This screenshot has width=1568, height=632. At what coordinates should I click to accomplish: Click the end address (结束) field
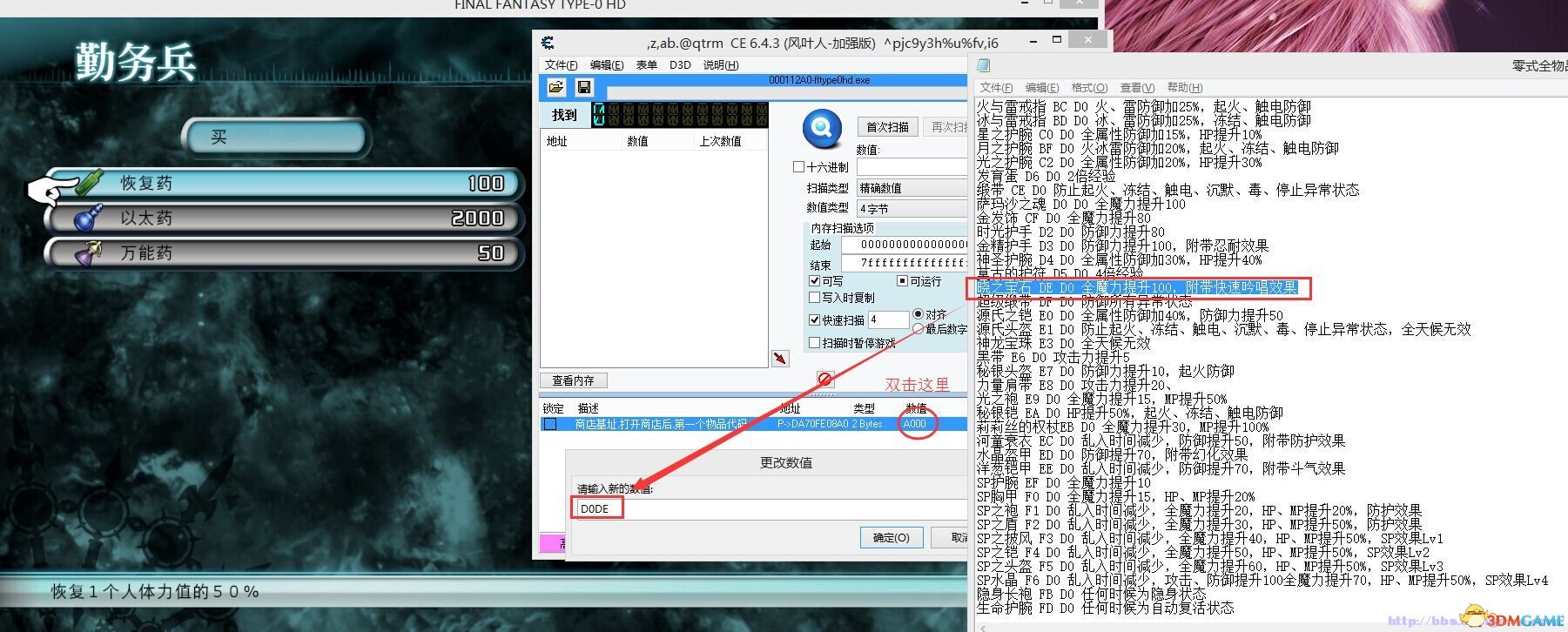pyautogui.click(x=905, y=263)
